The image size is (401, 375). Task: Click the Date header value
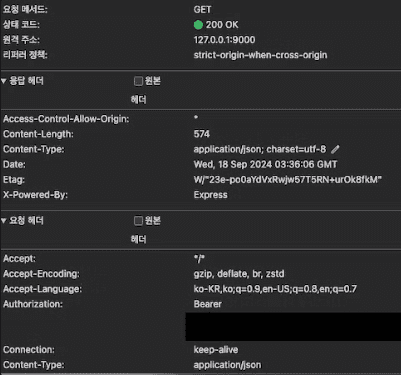click(265, 165)
